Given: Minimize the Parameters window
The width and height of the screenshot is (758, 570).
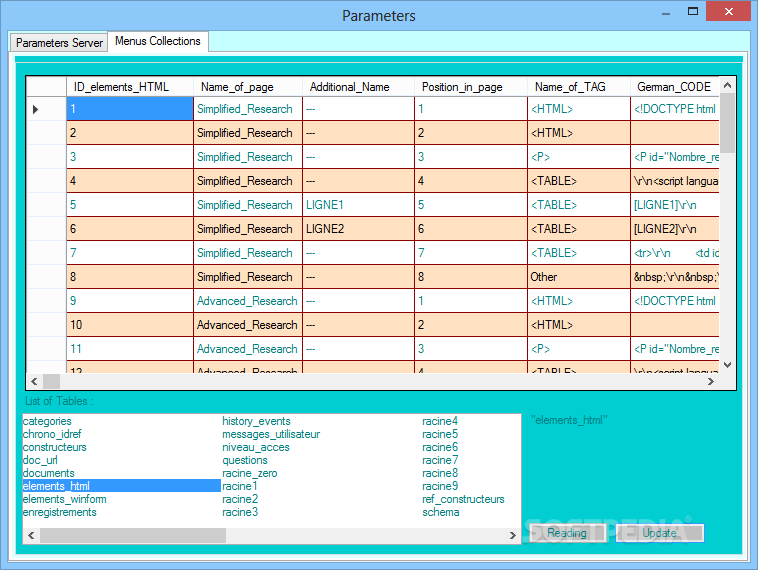Looking at the screenshot, I should tap(666, 13).
